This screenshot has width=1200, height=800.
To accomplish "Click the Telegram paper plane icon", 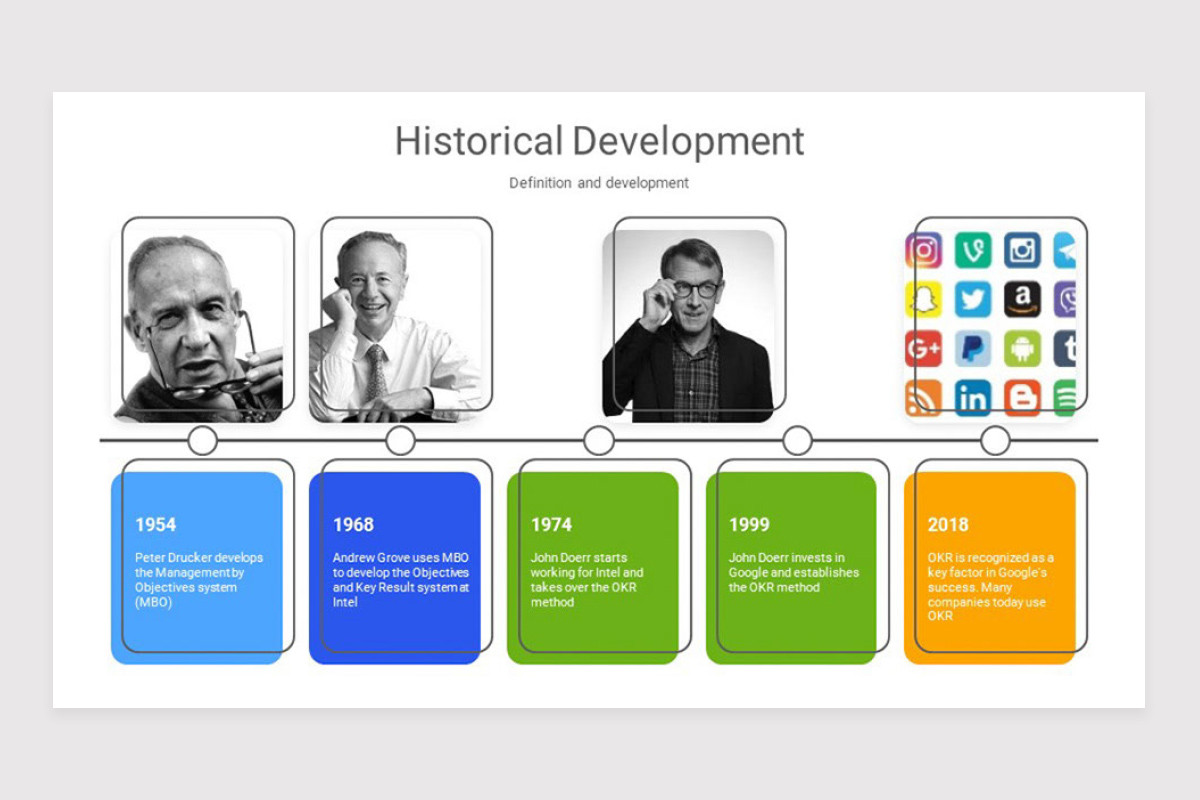I will (1065, 250).
